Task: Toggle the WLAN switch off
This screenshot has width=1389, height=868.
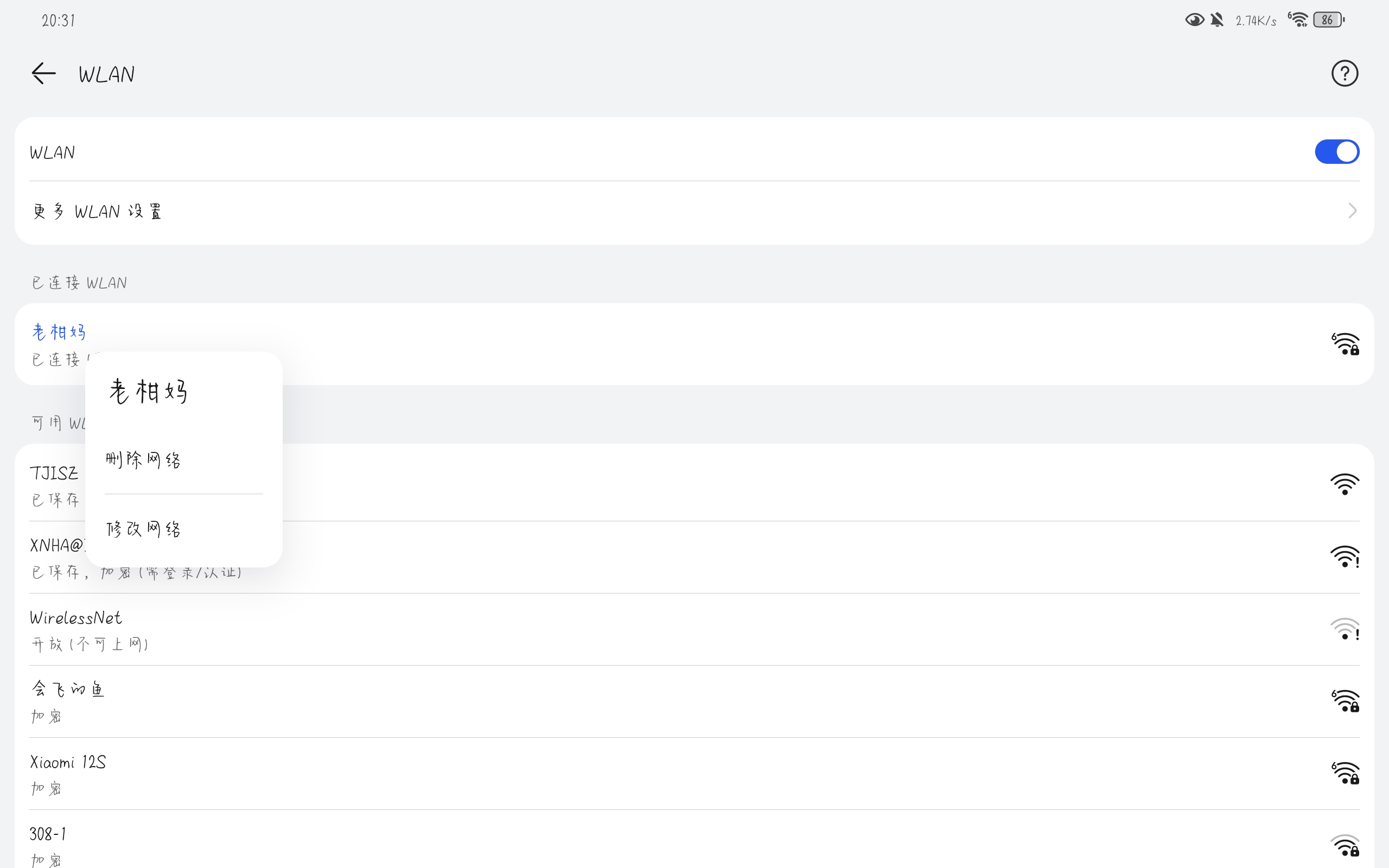Action: [x=1337, y=151]
